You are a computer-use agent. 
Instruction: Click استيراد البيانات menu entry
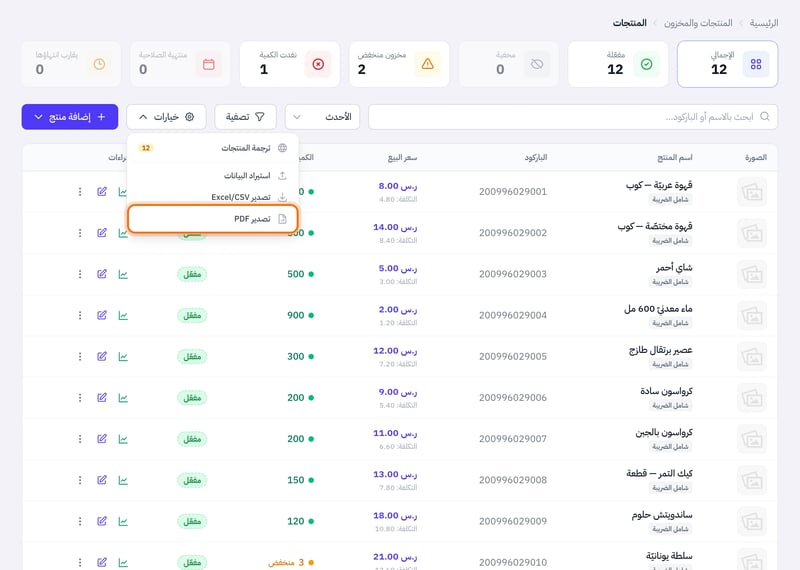[x=213, y=176]
